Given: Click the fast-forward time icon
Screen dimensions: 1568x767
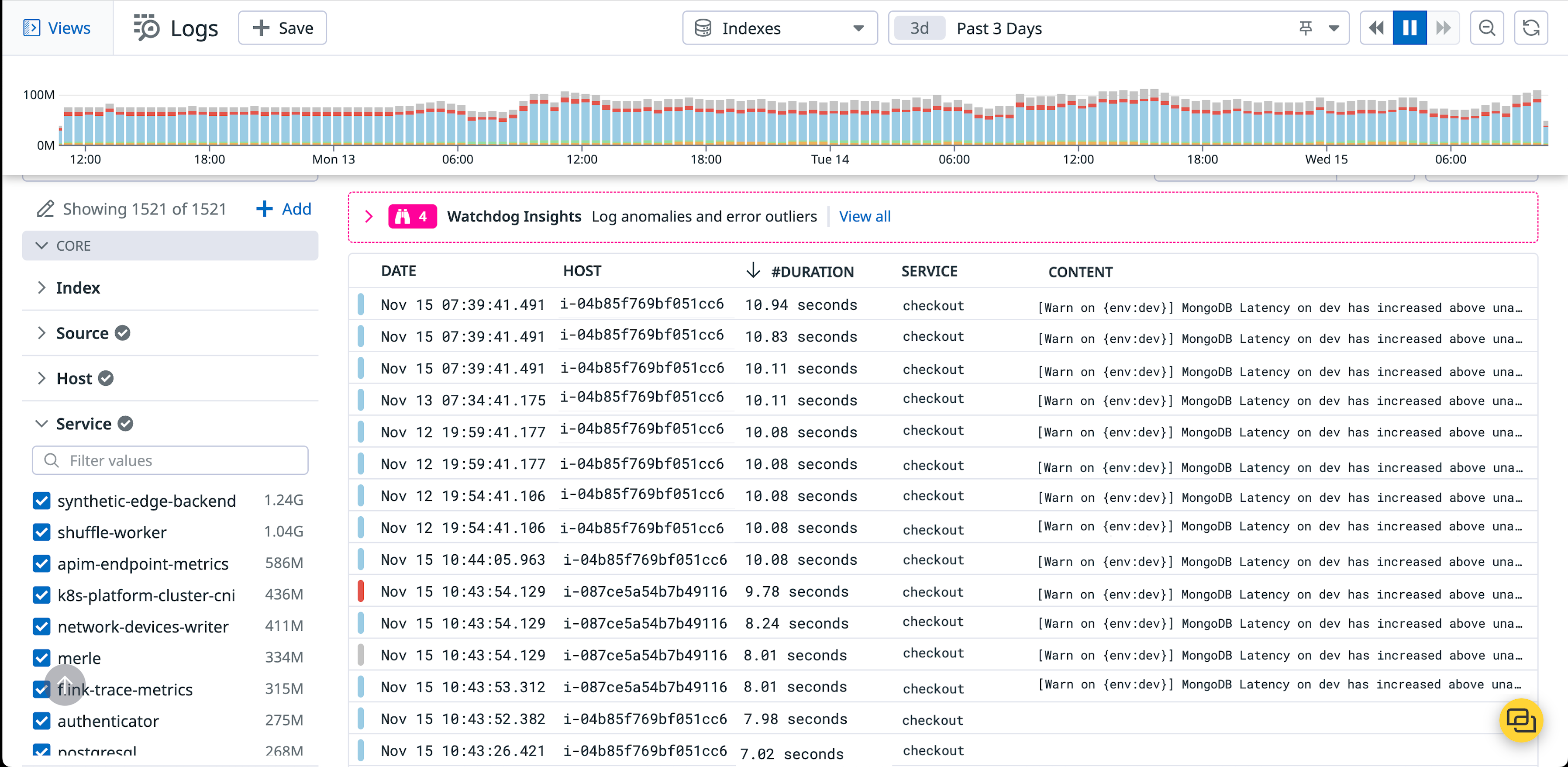Looking at the screenshot, I should point(1443,28).
